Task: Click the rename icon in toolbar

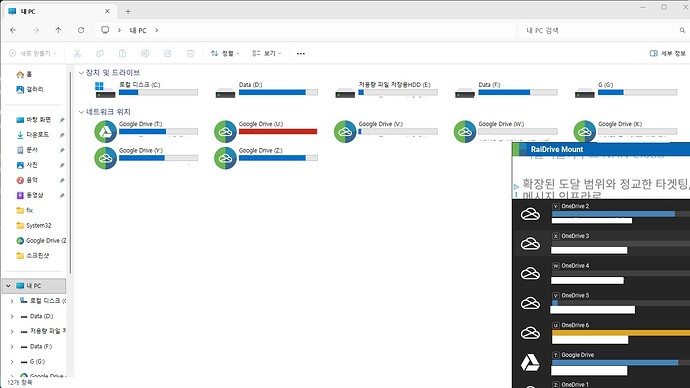Action: (145, 53)
